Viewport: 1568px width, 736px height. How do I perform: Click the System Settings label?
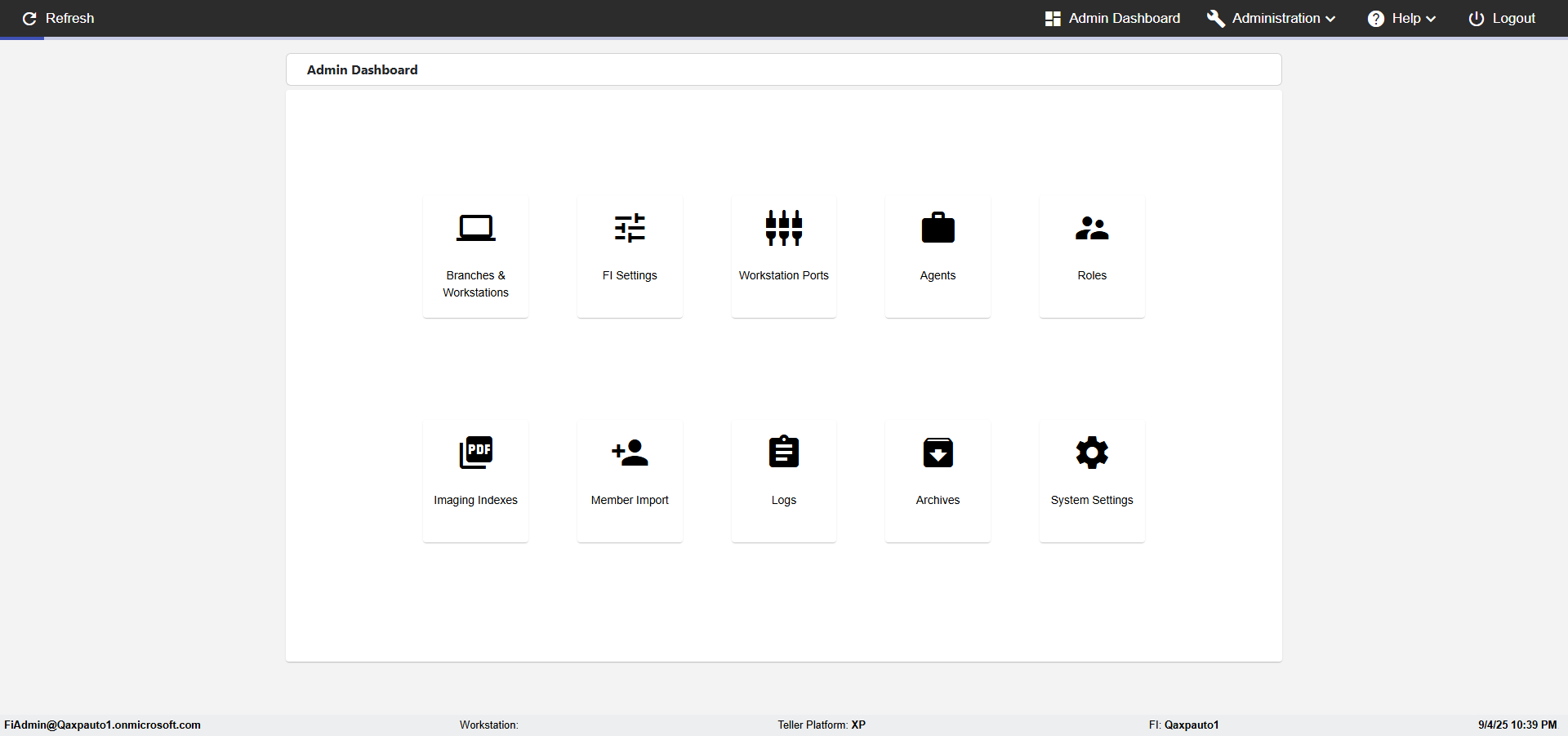[1092, 500]
